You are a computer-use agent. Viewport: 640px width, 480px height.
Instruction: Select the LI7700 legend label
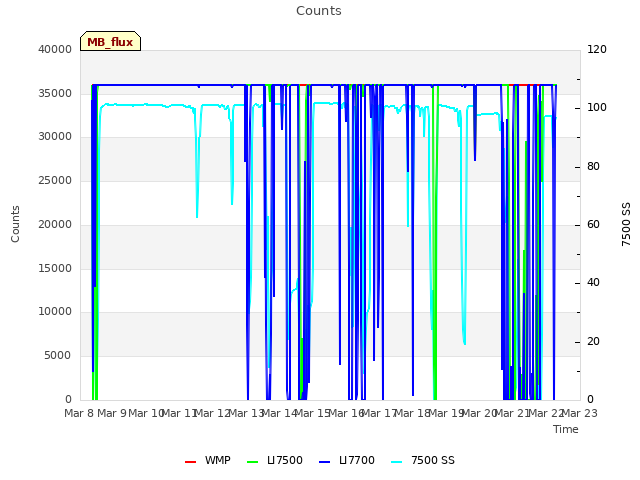pos(357,460)
